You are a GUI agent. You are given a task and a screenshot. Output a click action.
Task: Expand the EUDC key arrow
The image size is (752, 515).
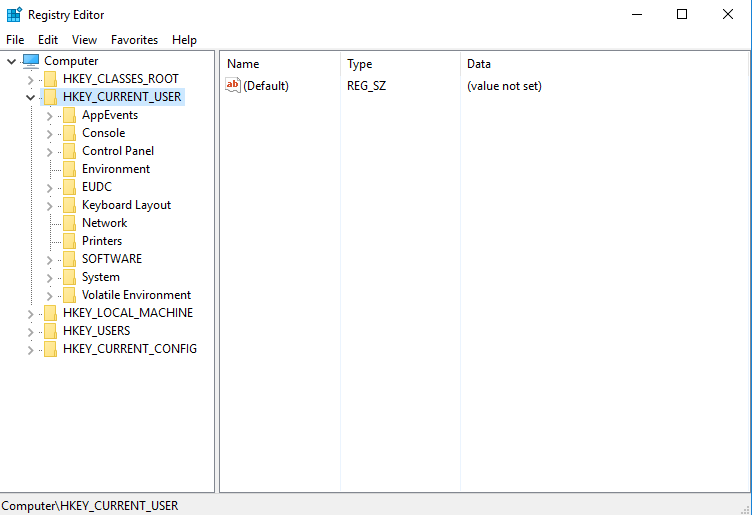pos(49,188)
